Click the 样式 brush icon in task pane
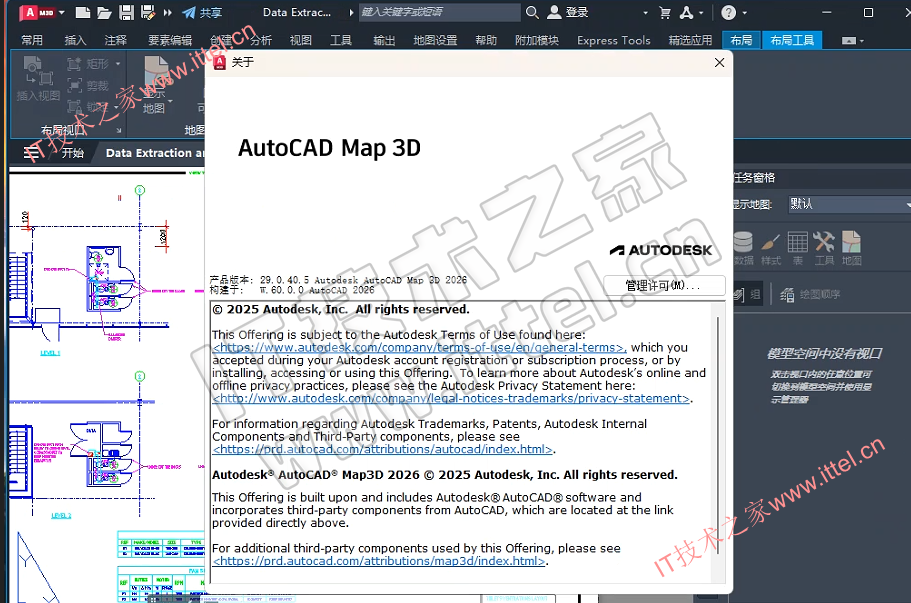Image resolution: width=911 pixels, height=603 pixels. 770,248
